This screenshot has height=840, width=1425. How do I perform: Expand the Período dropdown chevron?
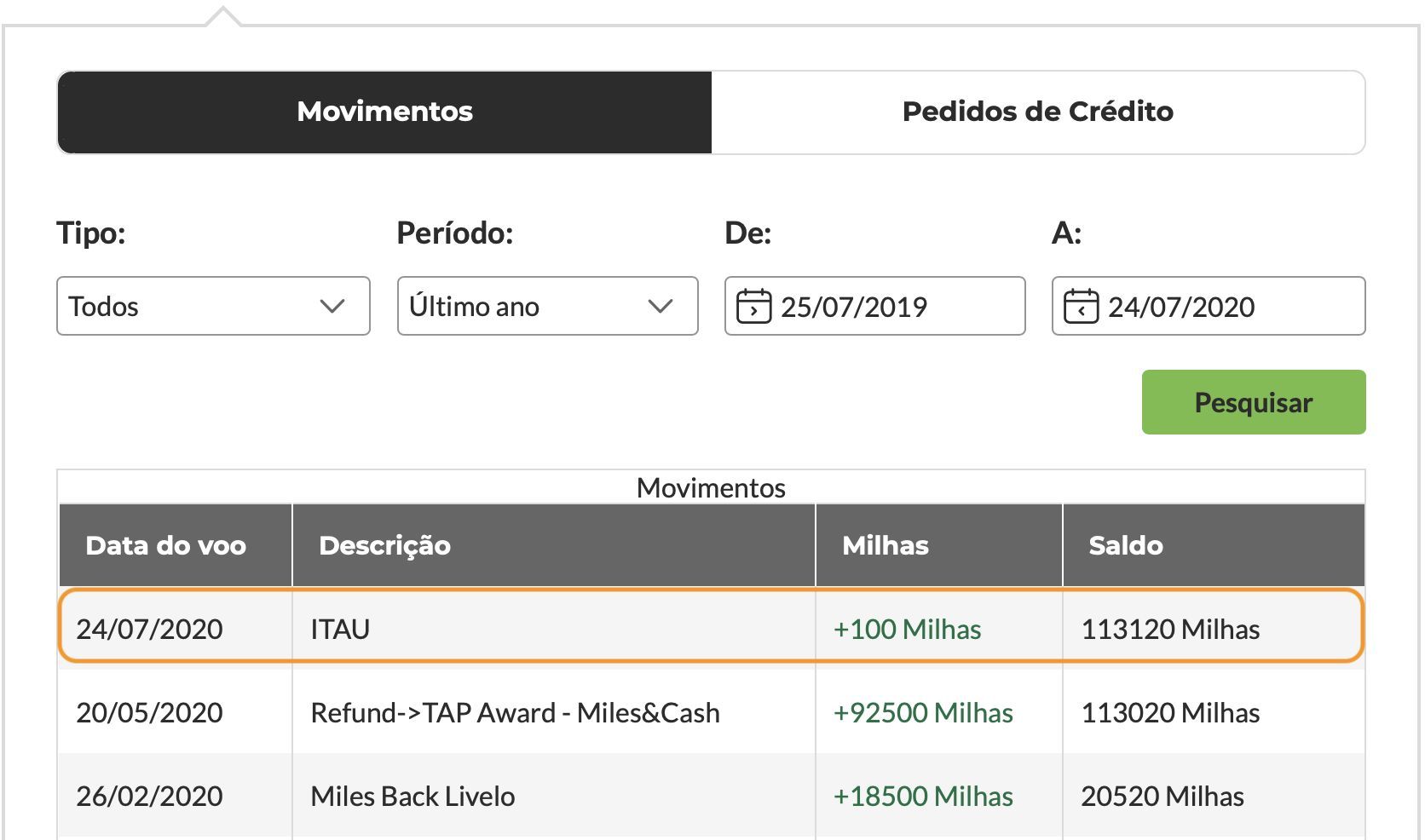pos(661,306)
